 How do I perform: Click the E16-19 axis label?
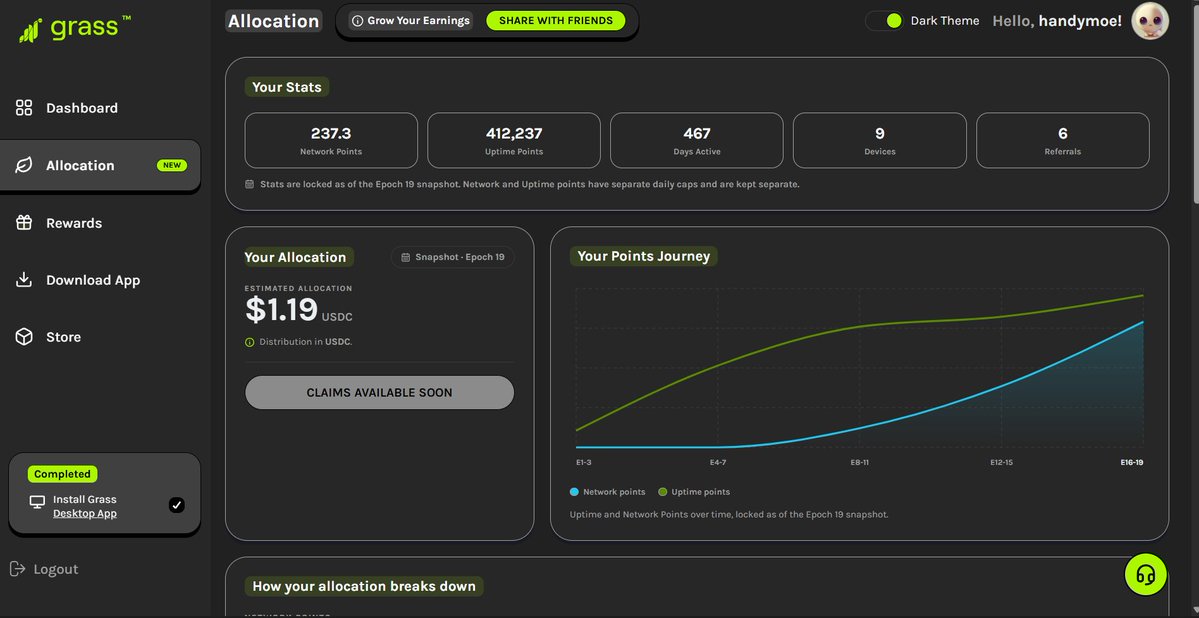tap(1131, 463)
